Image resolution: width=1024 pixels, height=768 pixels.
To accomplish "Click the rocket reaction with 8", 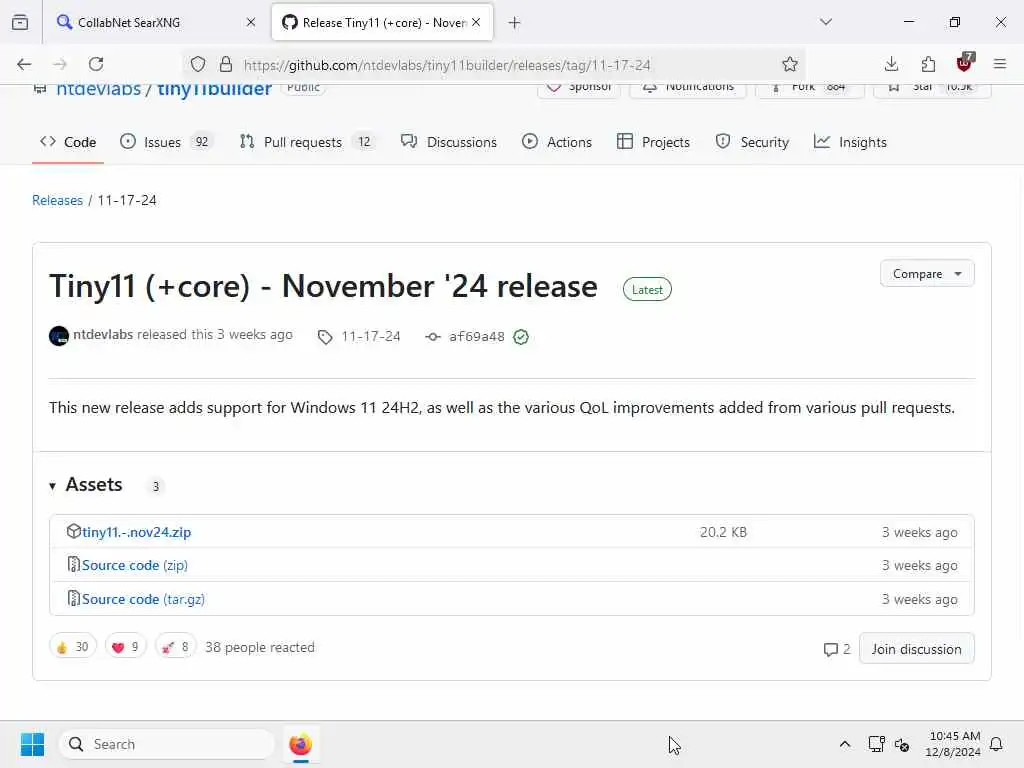I will tap(176, 647).
